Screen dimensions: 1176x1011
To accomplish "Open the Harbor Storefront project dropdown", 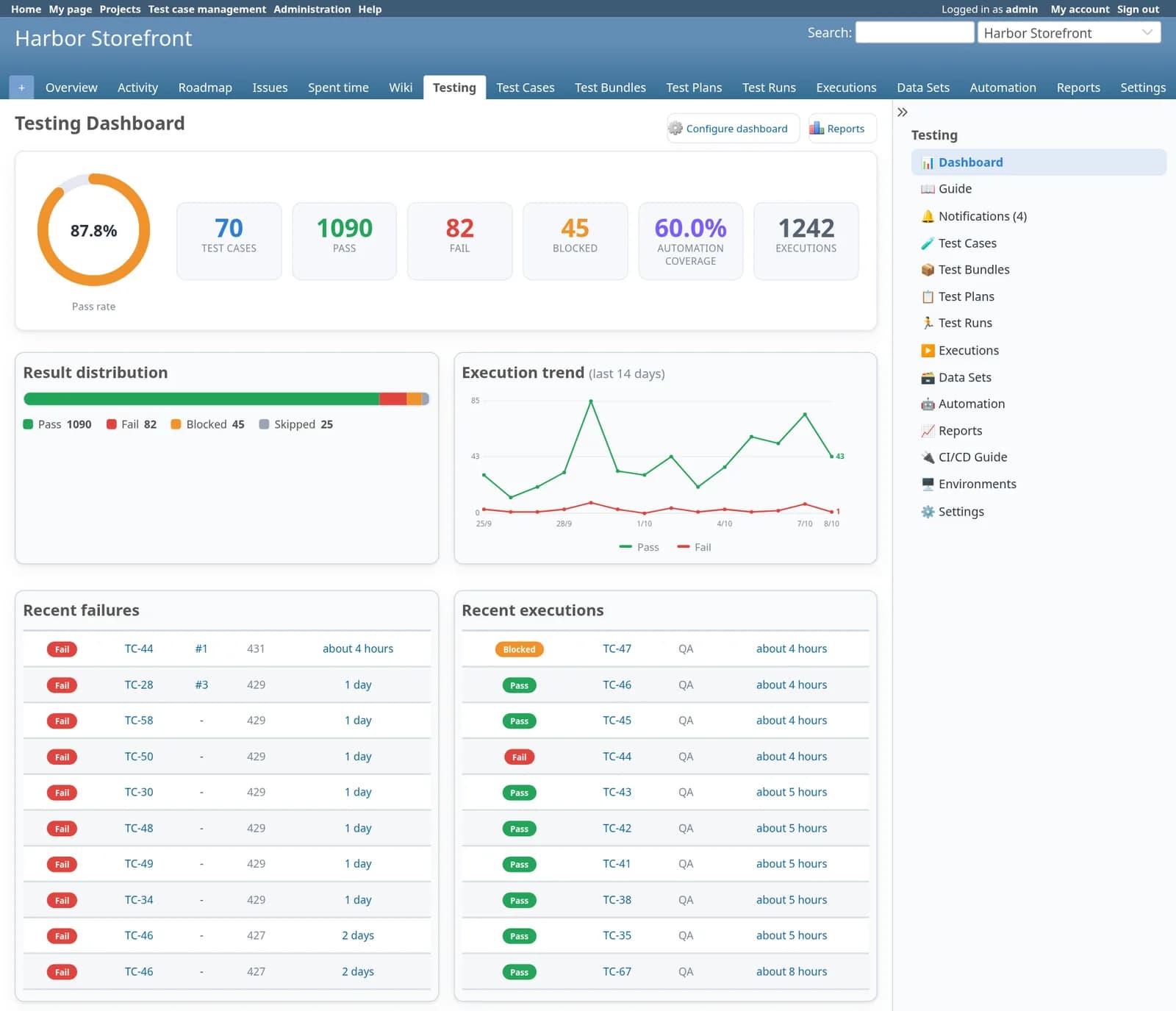I will (x=1069, y=33).
